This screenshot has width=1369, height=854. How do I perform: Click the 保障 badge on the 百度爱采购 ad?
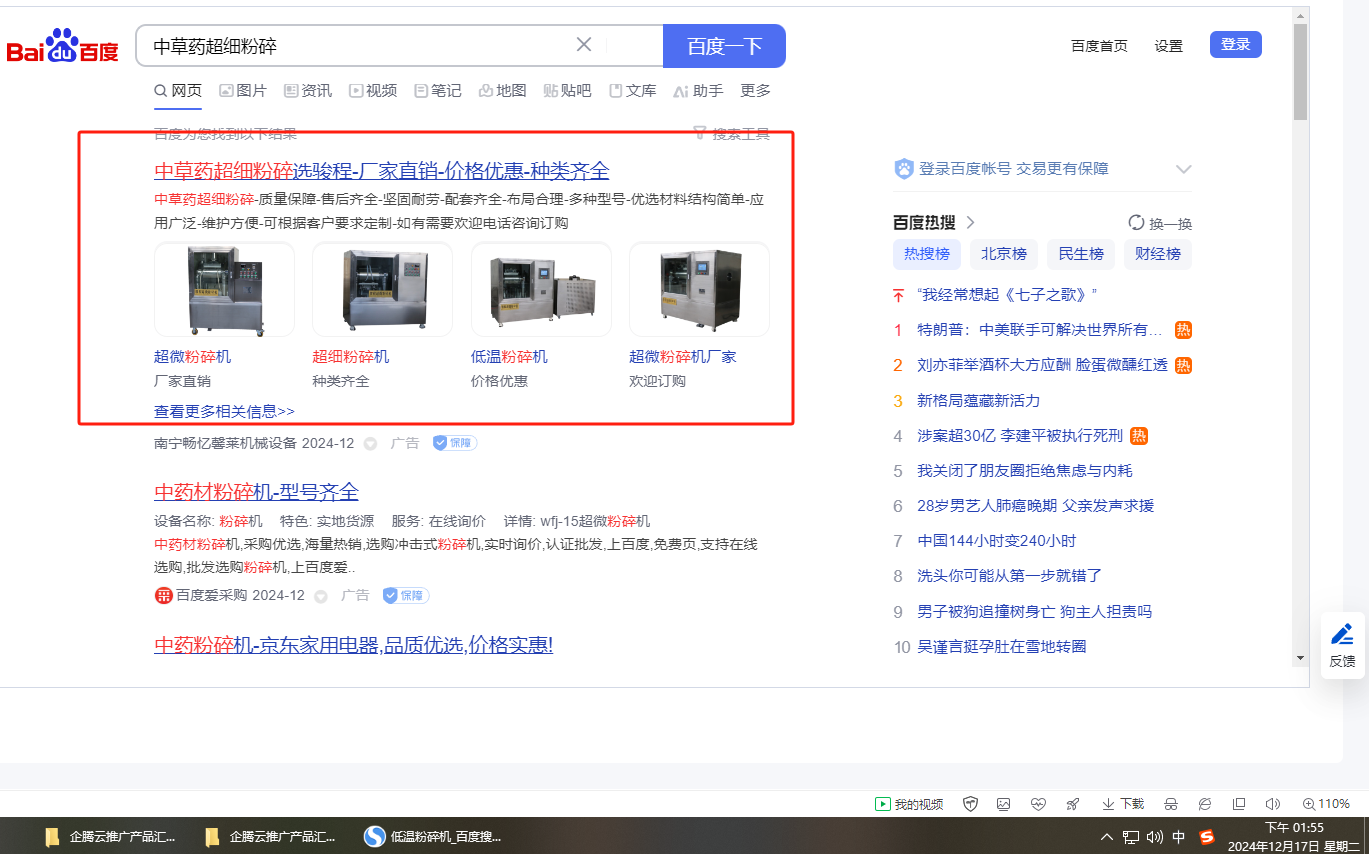click(x=406, y=595)
